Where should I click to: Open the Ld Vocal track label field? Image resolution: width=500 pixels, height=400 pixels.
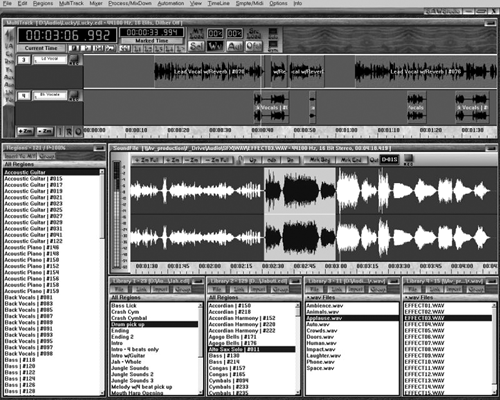click(50, 60)
